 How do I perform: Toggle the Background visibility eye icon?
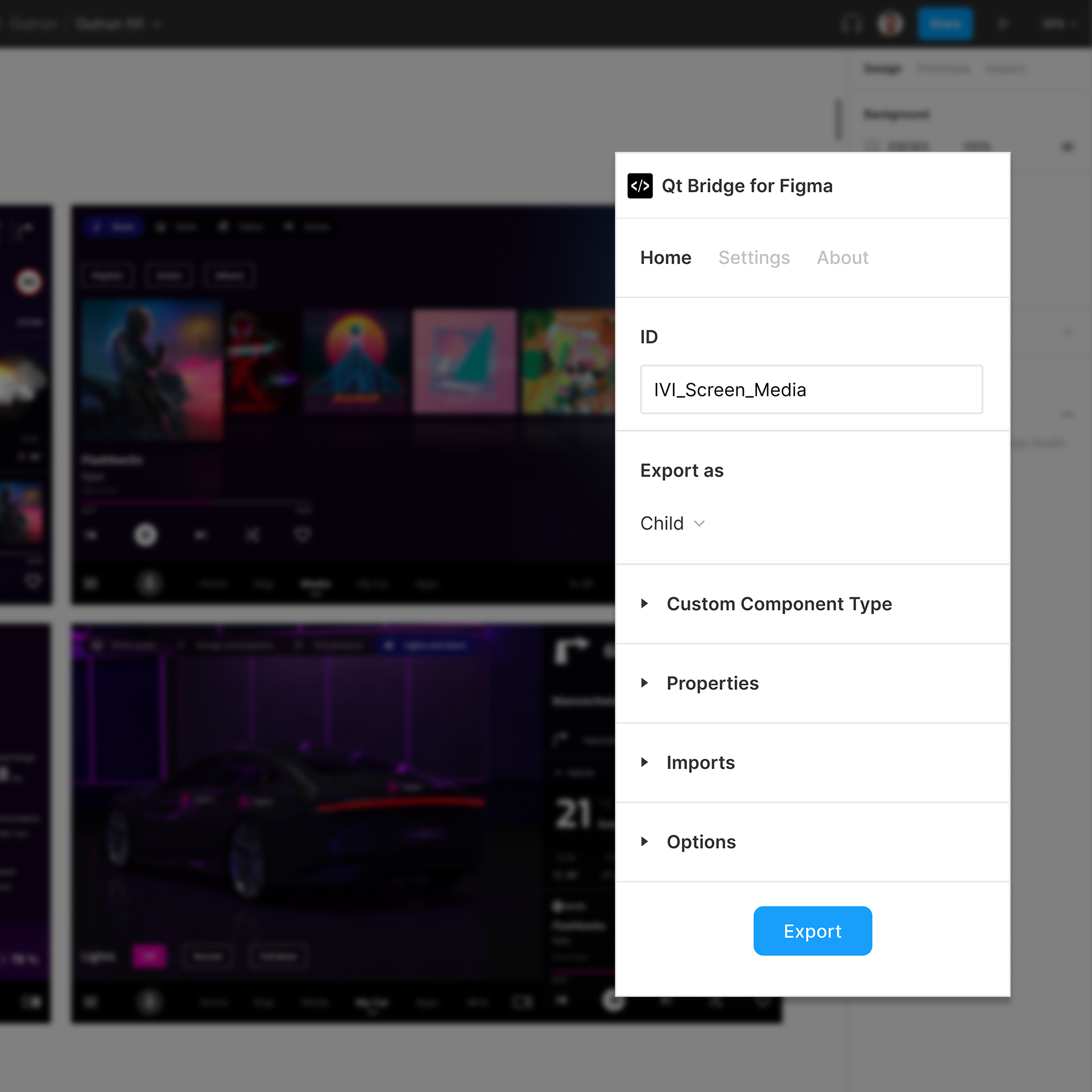tap(1067, 147)
